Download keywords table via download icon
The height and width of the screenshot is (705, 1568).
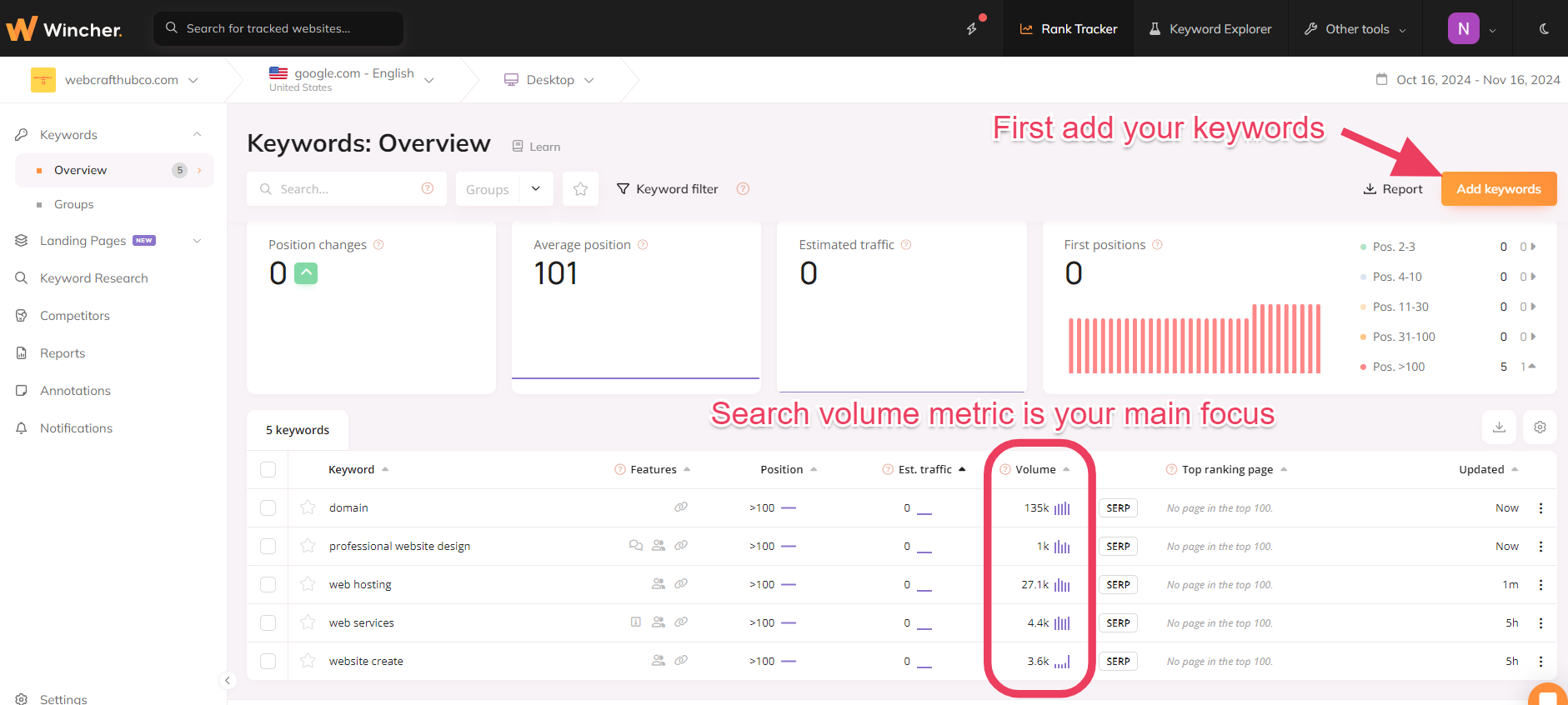click(1499, 427)
